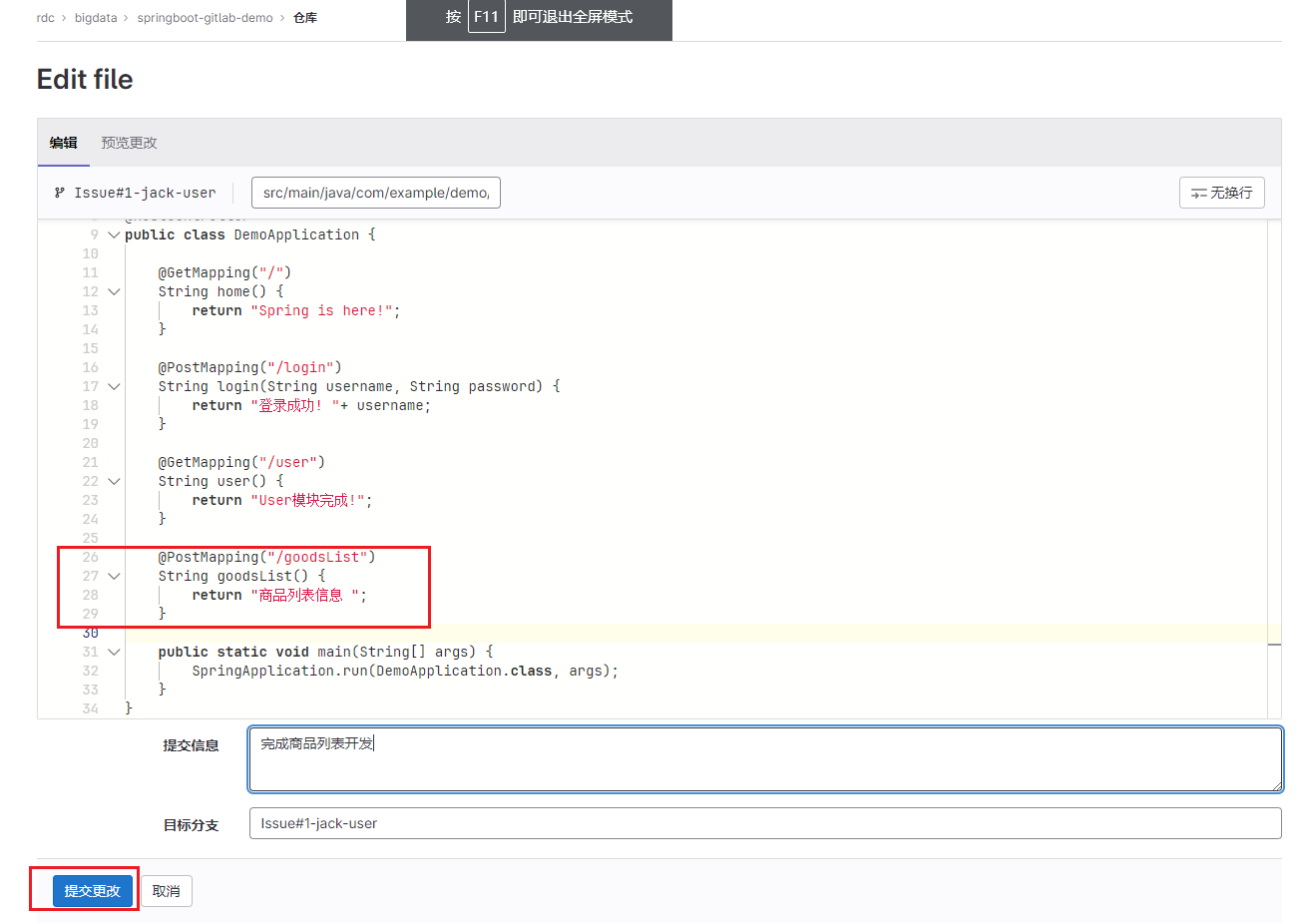Screen dimensions: 1302x924
Task: Collapse the login method fold at line 17
Action: (x=114, y=387)
